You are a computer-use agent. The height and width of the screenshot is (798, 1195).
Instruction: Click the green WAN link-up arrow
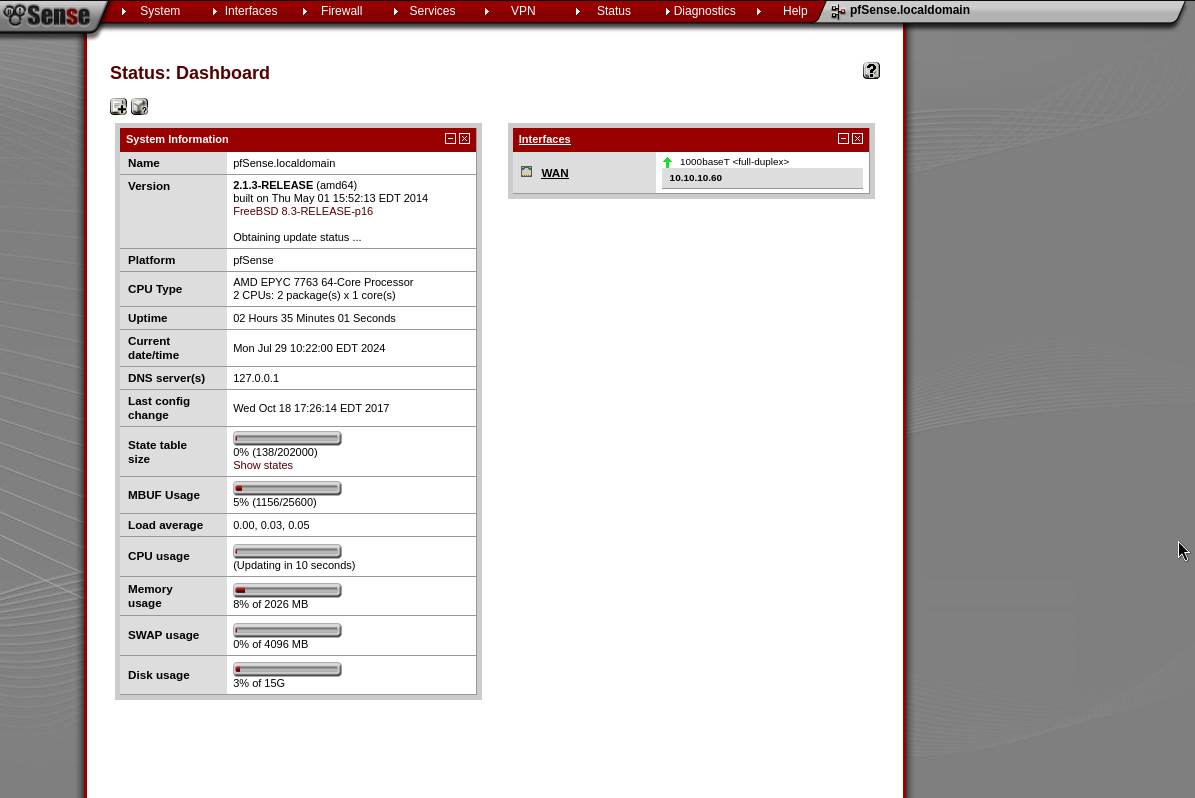pyautogui.click(x=668, y=162)
